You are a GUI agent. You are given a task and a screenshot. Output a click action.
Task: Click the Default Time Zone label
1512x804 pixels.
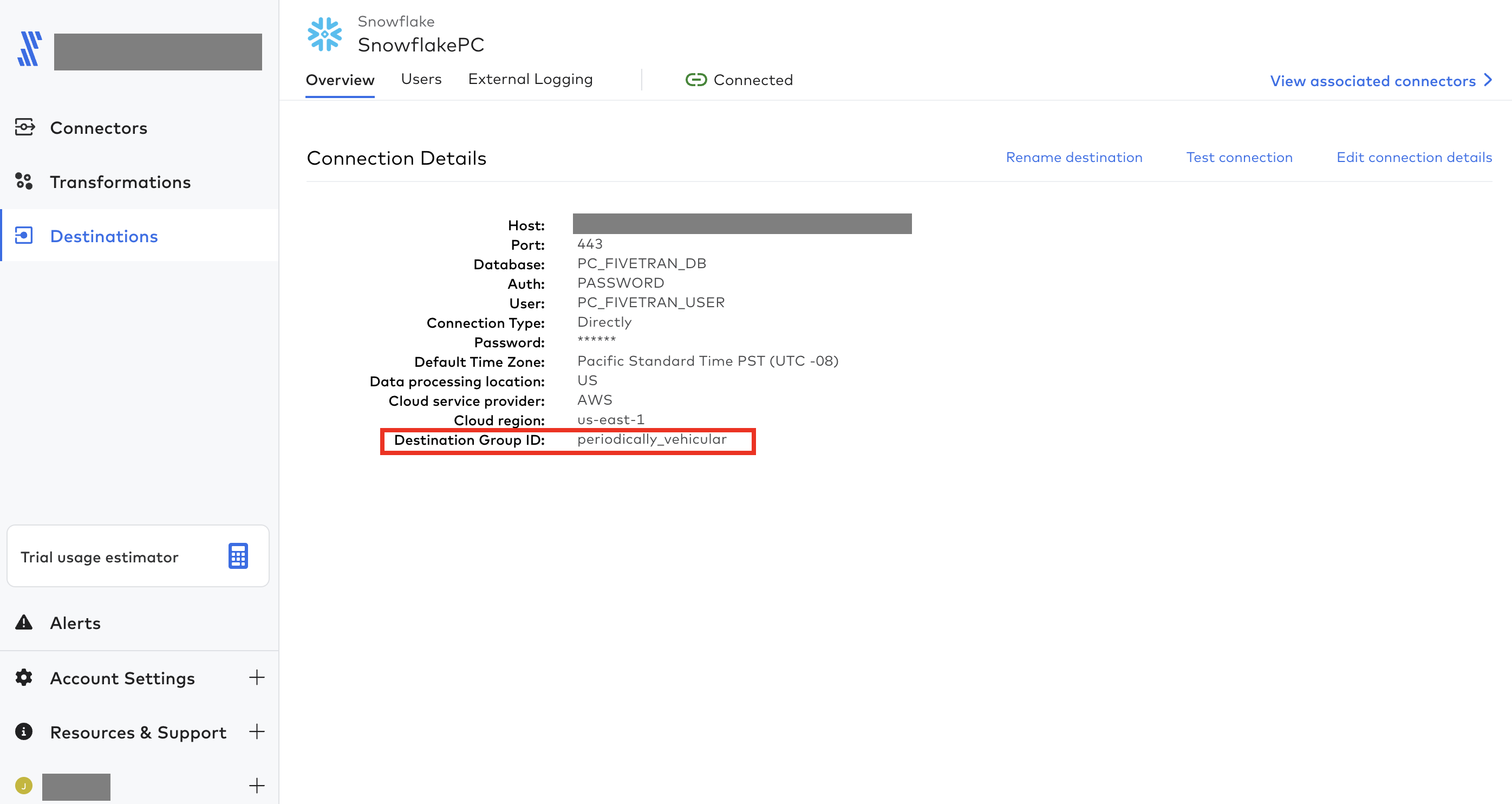click(479, 362)
